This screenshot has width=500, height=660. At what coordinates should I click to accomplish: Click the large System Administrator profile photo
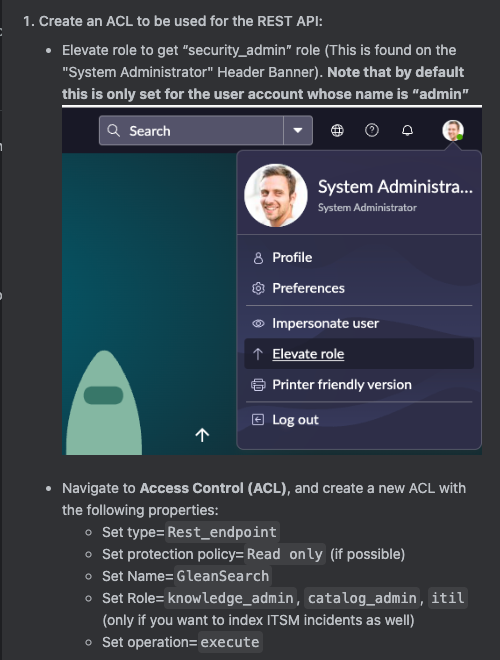tap(276, 195)
